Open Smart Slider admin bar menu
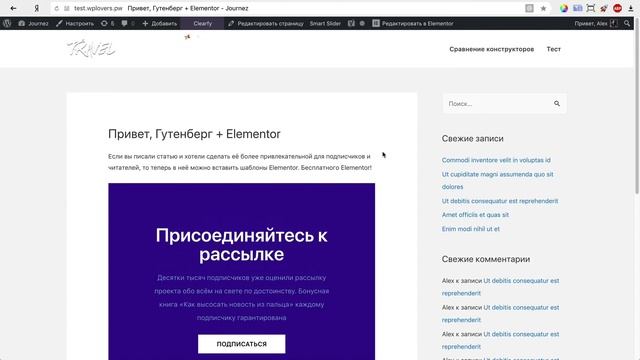Image resolution: width=640 pixels, height=360 pixels. pos(325,24)
